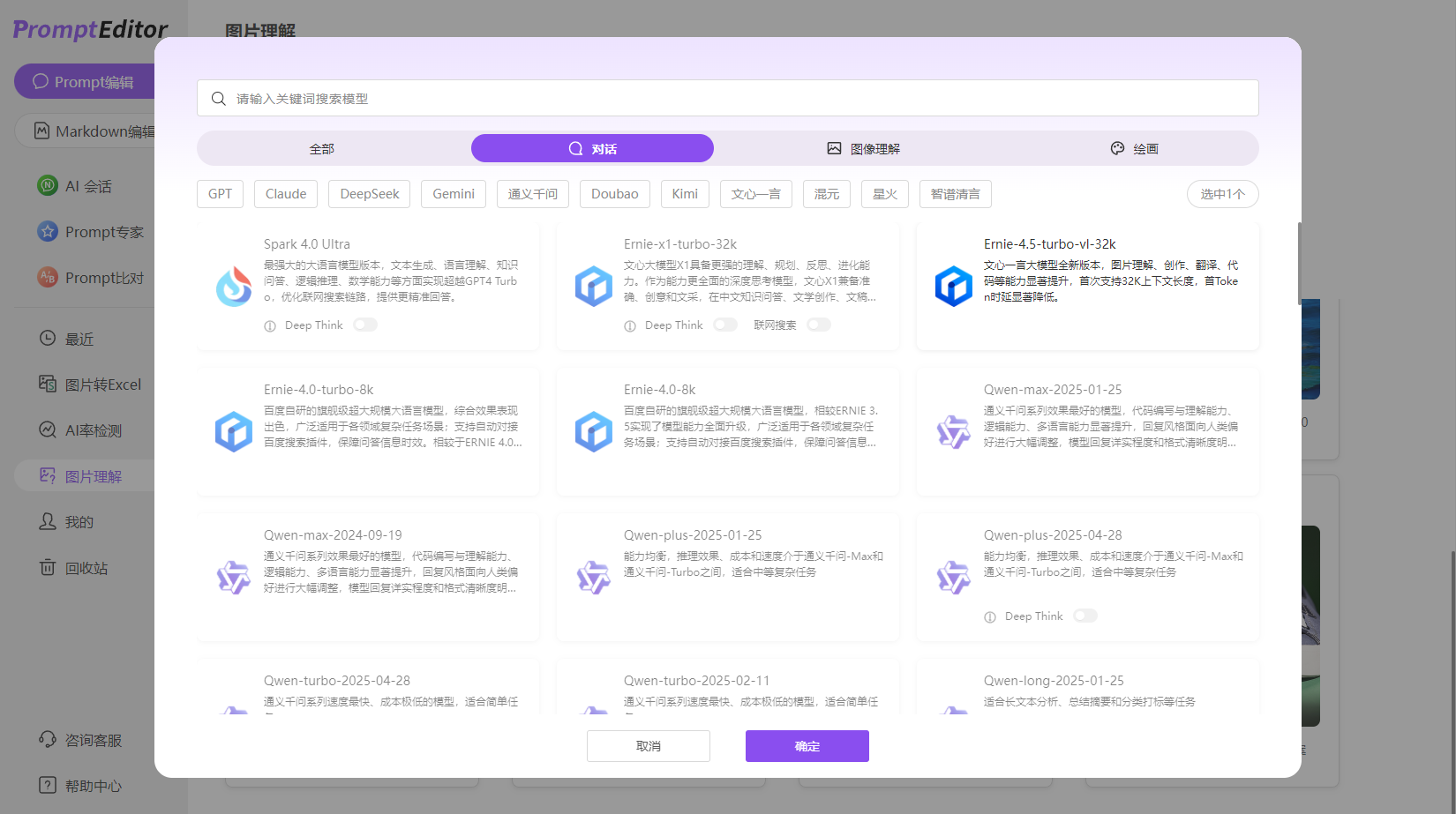The height and width of the screenshot is (814, 1456).
Task: Select the Ernie-4.5-turbo-vl-32k model icon
Action: coord(953,287)
